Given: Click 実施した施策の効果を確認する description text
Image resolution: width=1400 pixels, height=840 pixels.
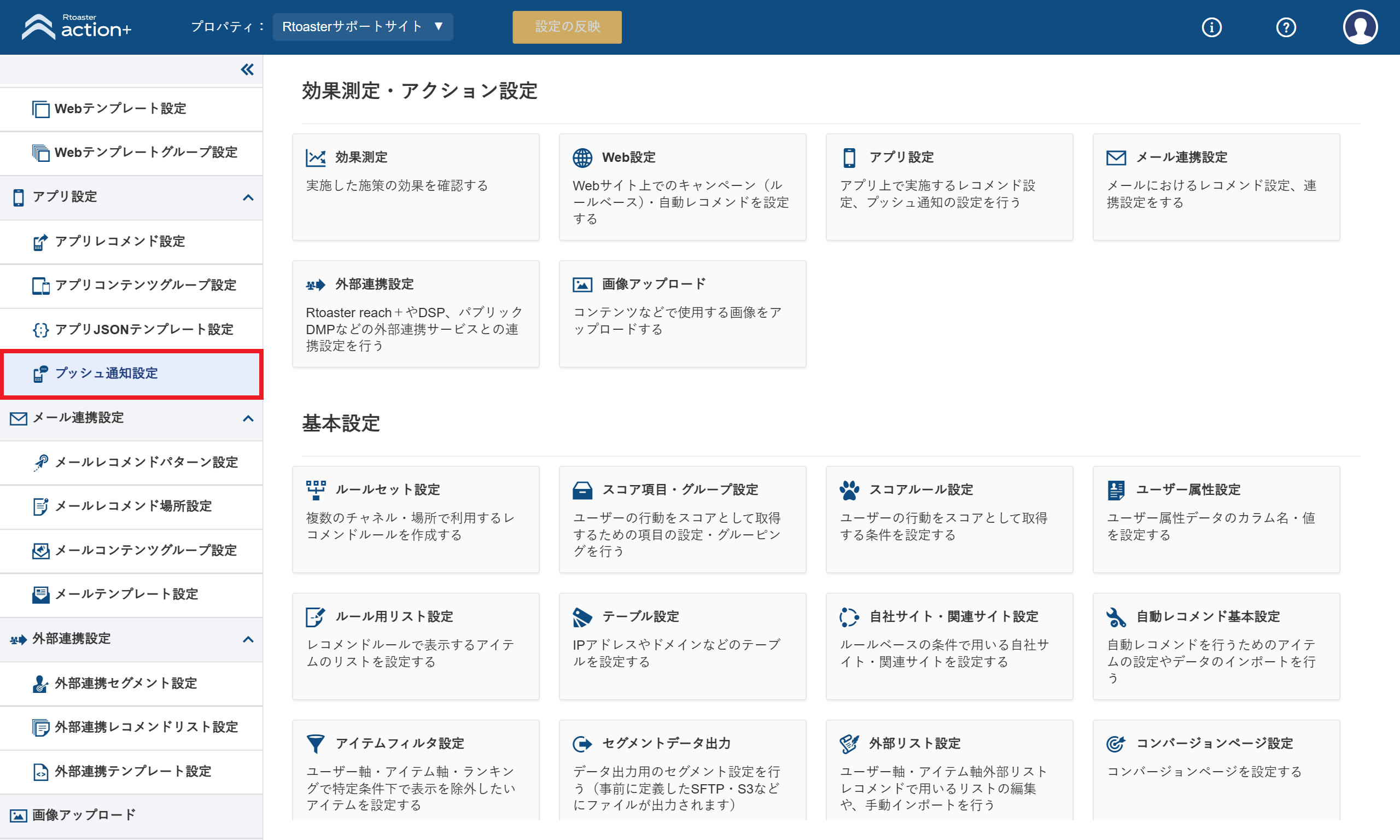Looking at the screenshot, I should click(396, 185).
